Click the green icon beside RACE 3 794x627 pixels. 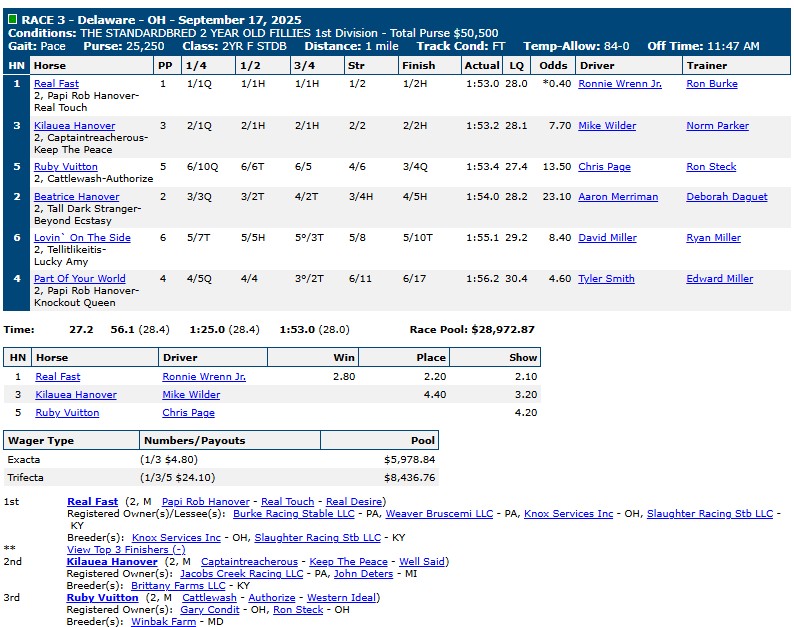point(12,19)
